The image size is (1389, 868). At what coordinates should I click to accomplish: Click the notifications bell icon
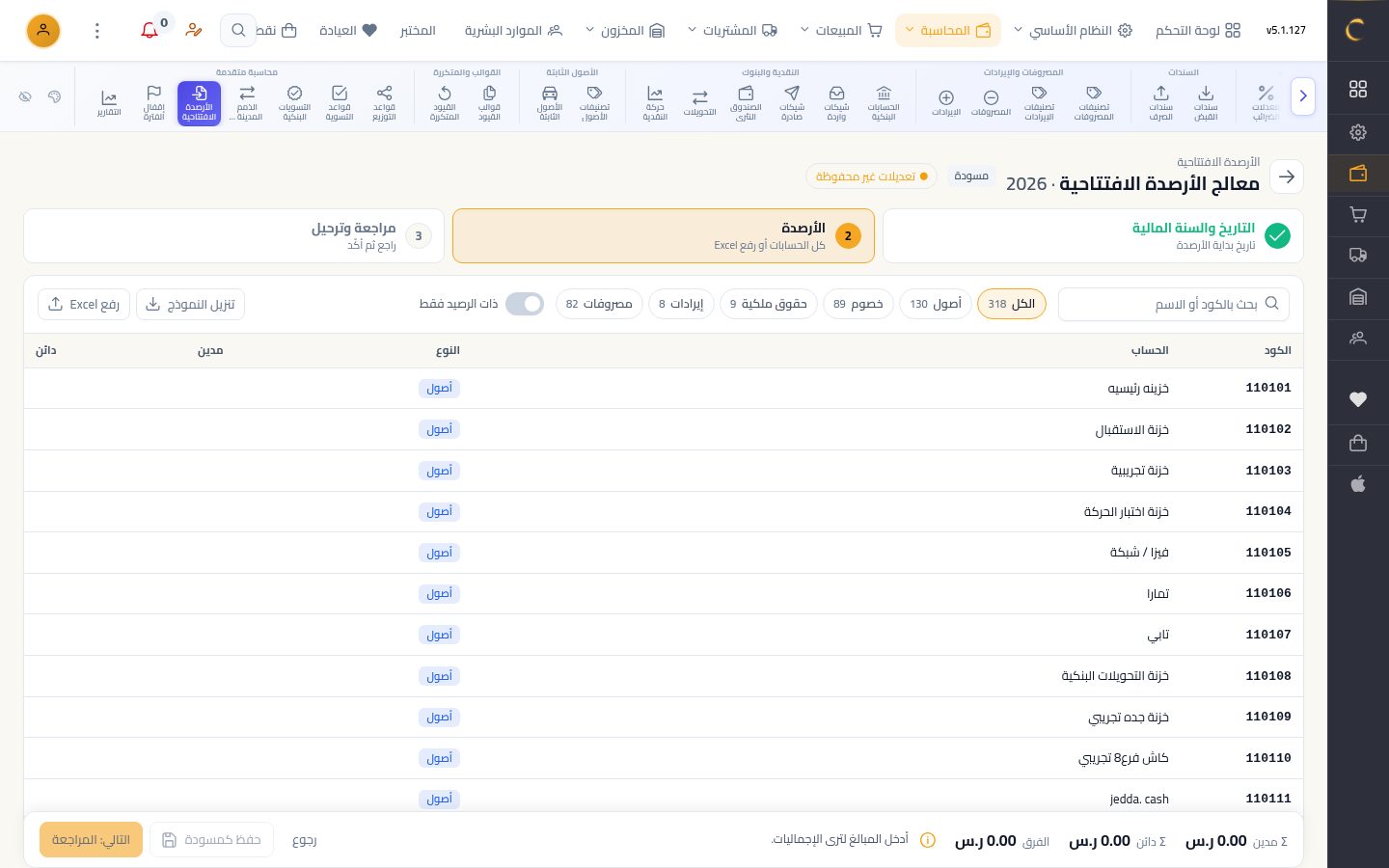(x=150, y=31)
